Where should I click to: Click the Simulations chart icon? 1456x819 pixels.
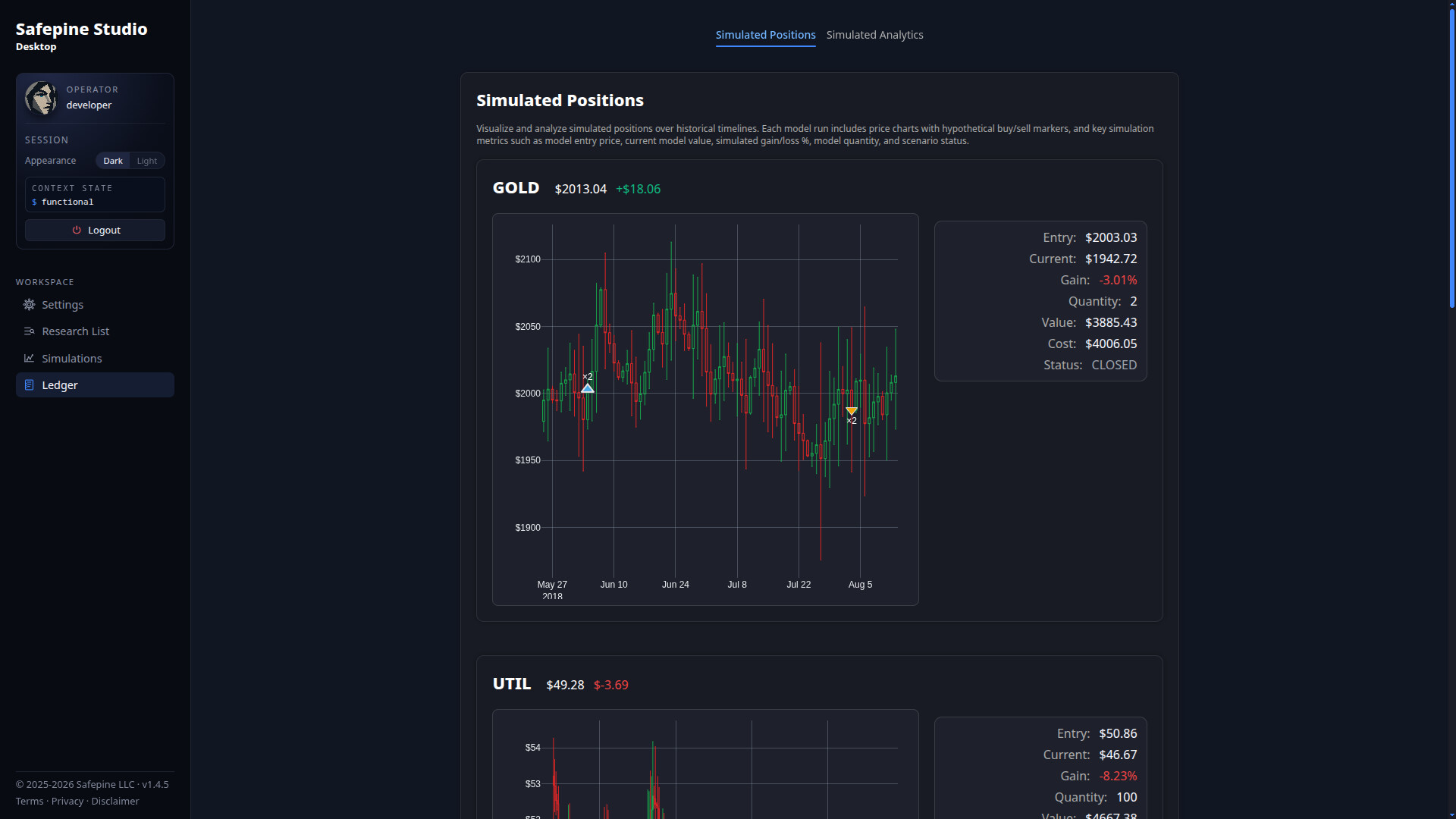[29, 359]
